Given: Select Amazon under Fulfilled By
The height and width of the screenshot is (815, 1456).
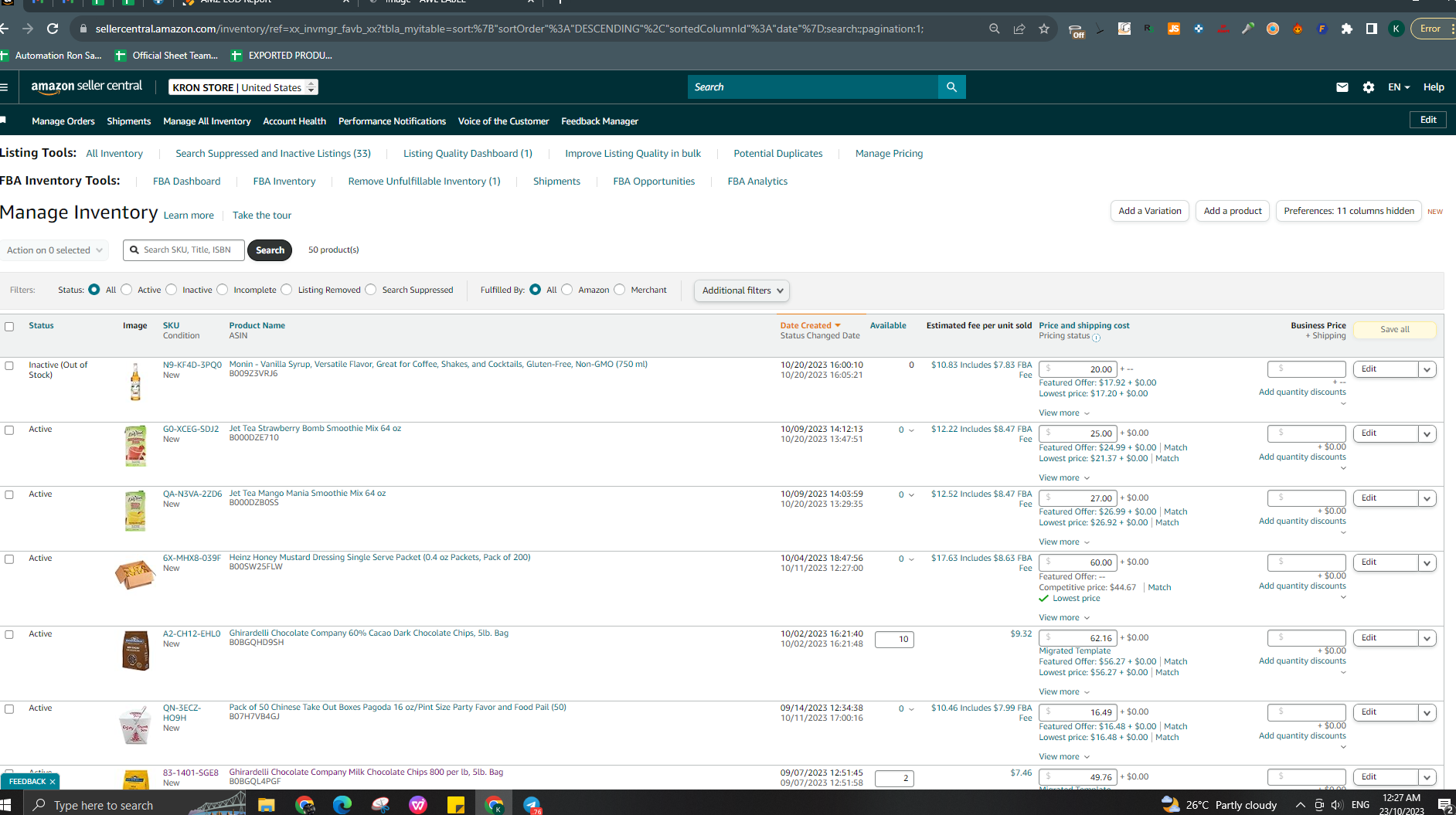Looking at the screenshot, I should (x=567, y=290).
